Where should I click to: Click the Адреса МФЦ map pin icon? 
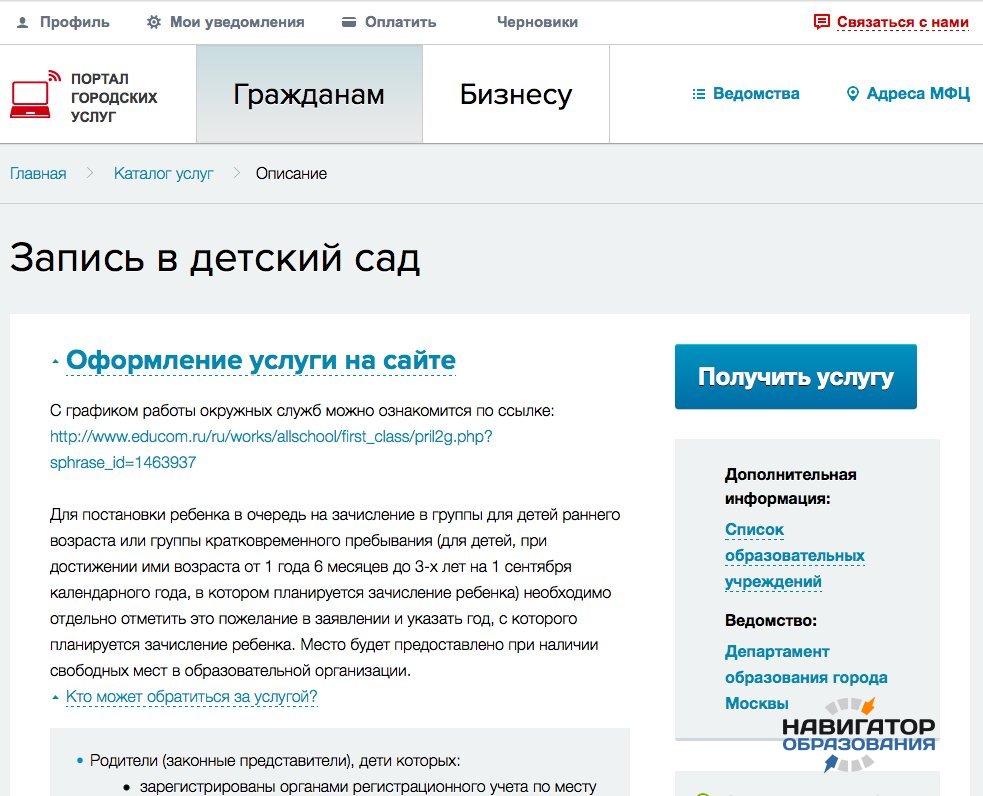pos(853,94)
